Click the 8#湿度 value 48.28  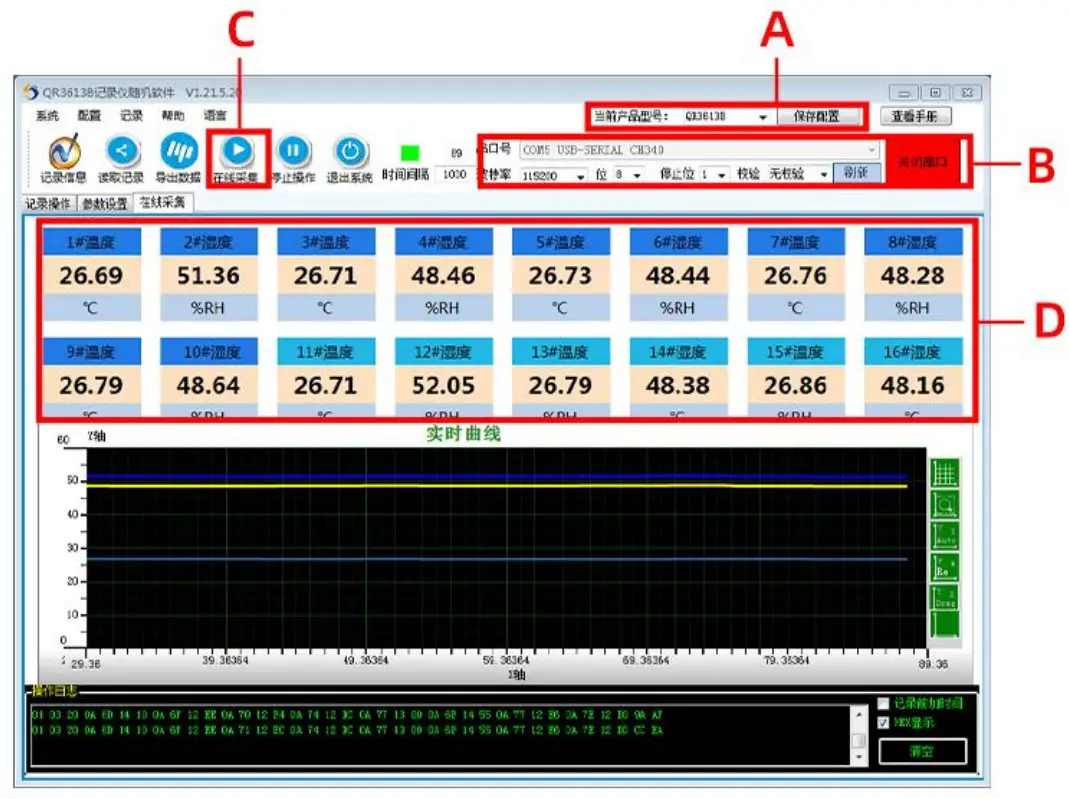tap(913, 275)
